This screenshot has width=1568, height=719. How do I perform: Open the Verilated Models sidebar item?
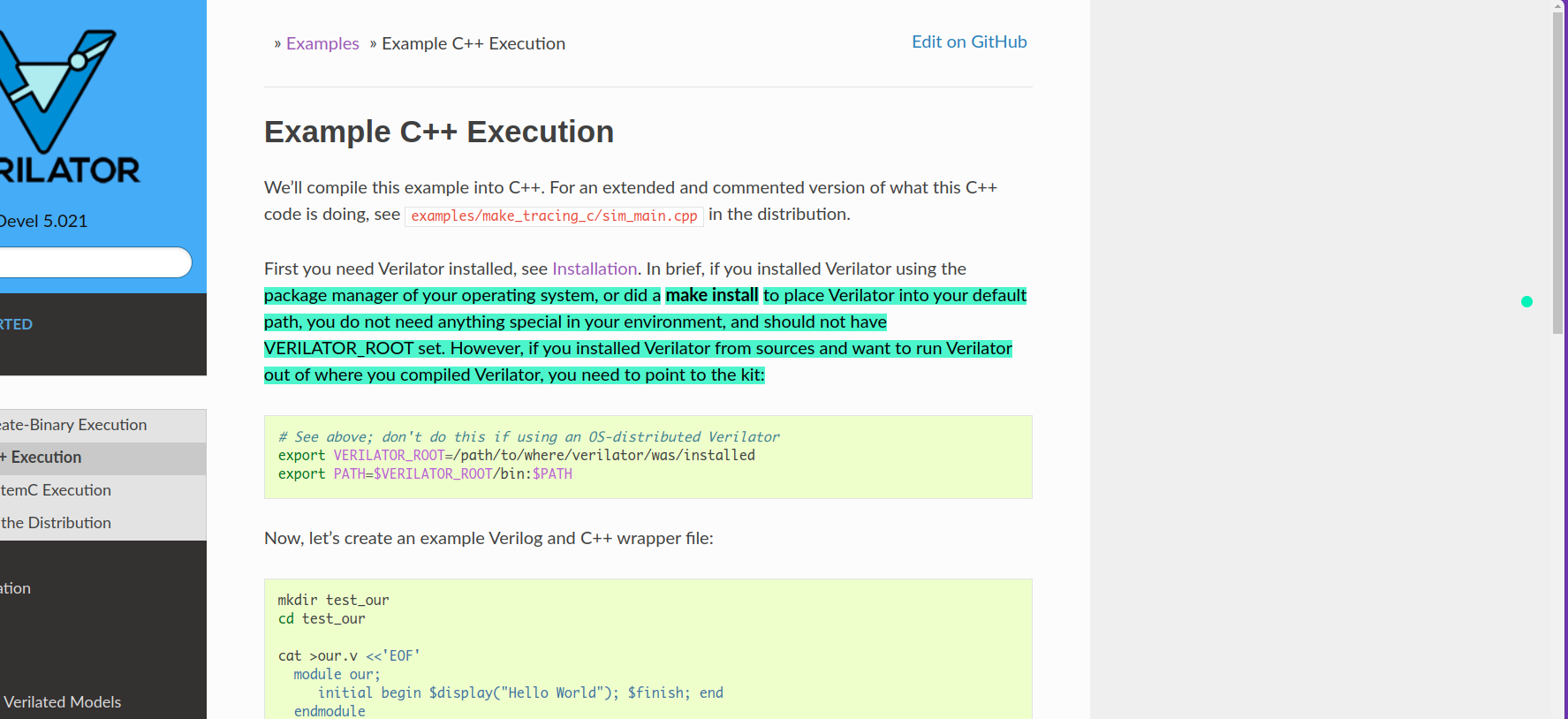point(62,702)
